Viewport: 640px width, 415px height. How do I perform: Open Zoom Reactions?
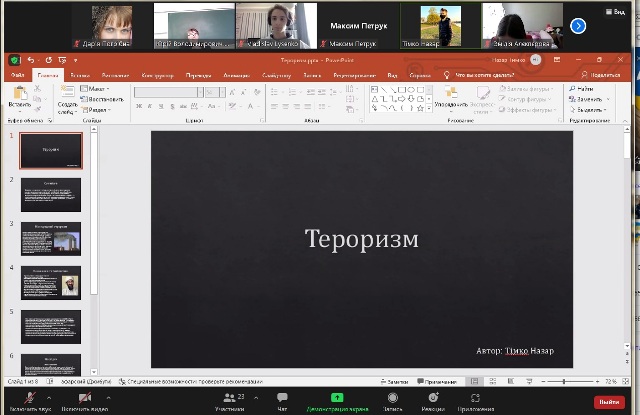[433, 398]
